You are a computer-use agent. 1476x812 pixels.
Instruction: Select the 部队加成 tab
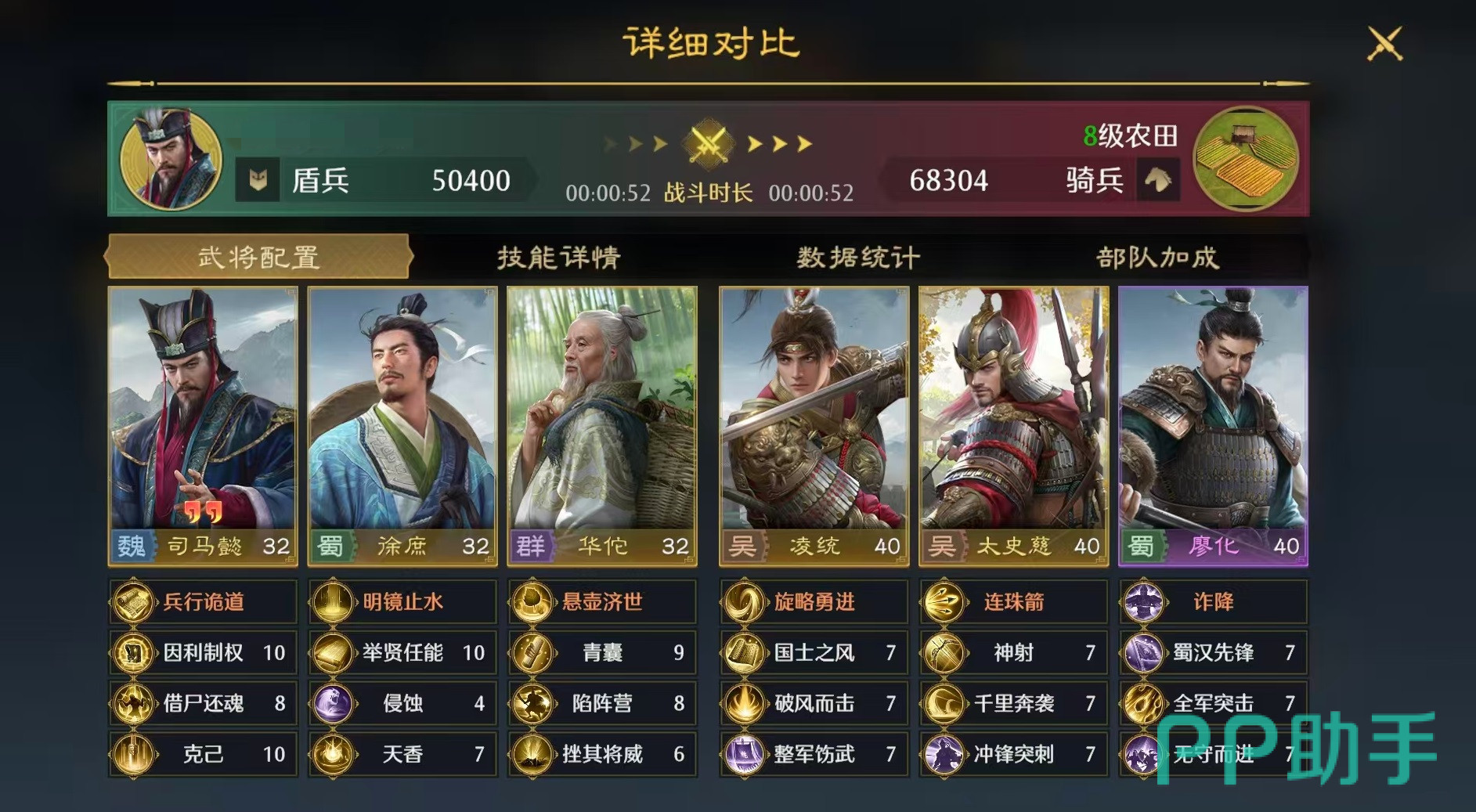(x=1158, y=257)
